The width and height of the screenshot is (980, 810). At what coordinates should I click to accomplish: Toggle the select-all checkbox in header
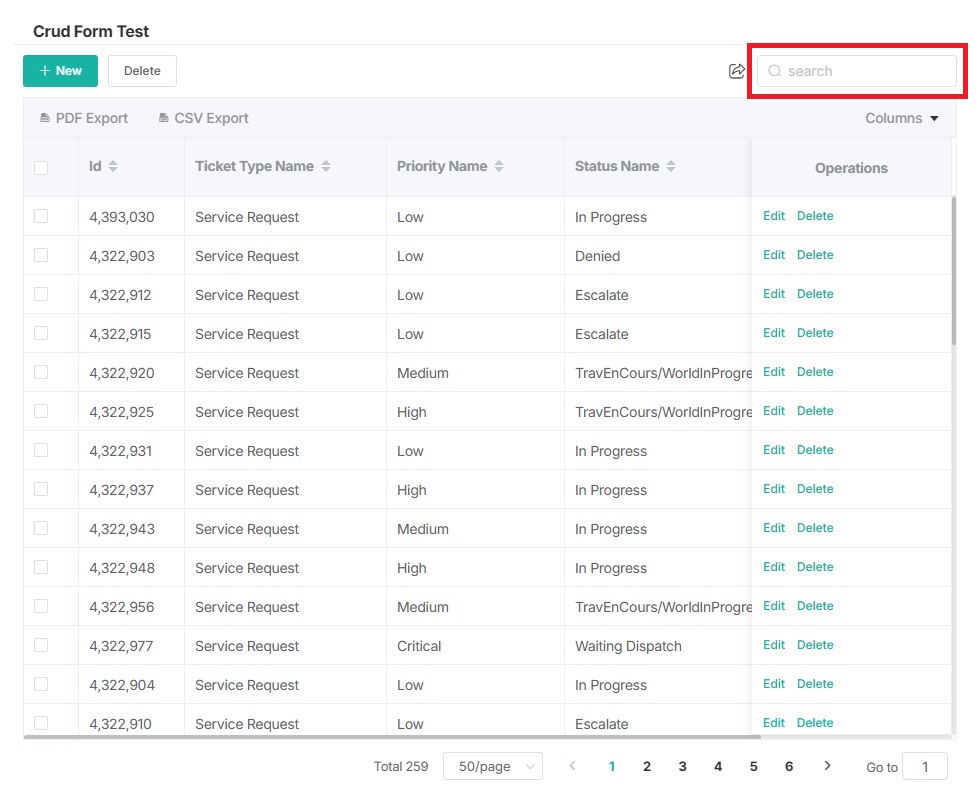(x=41, y=167)
